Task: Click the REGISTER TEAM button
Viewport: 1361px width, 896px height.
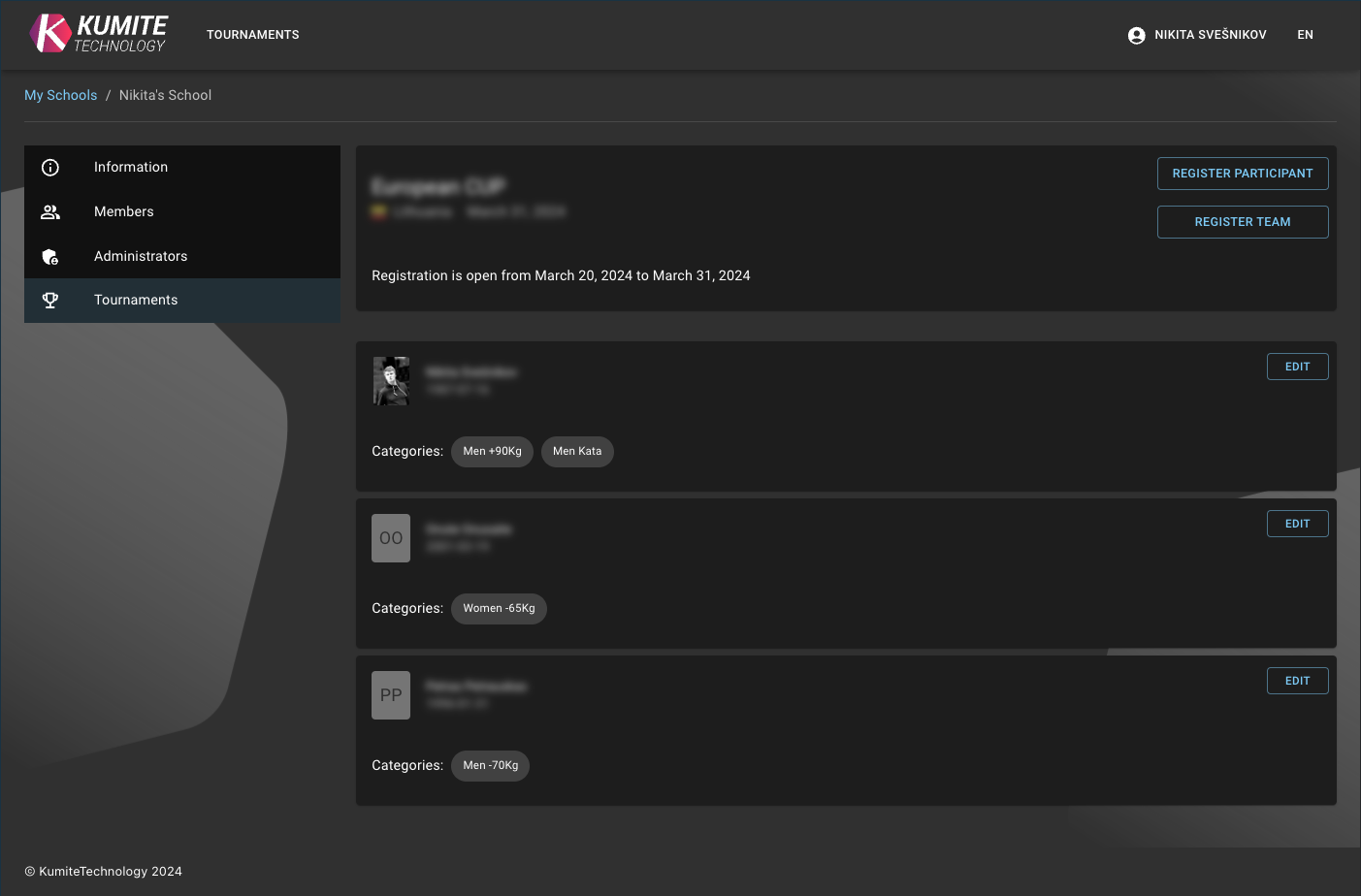Action: coord(1243,222)
